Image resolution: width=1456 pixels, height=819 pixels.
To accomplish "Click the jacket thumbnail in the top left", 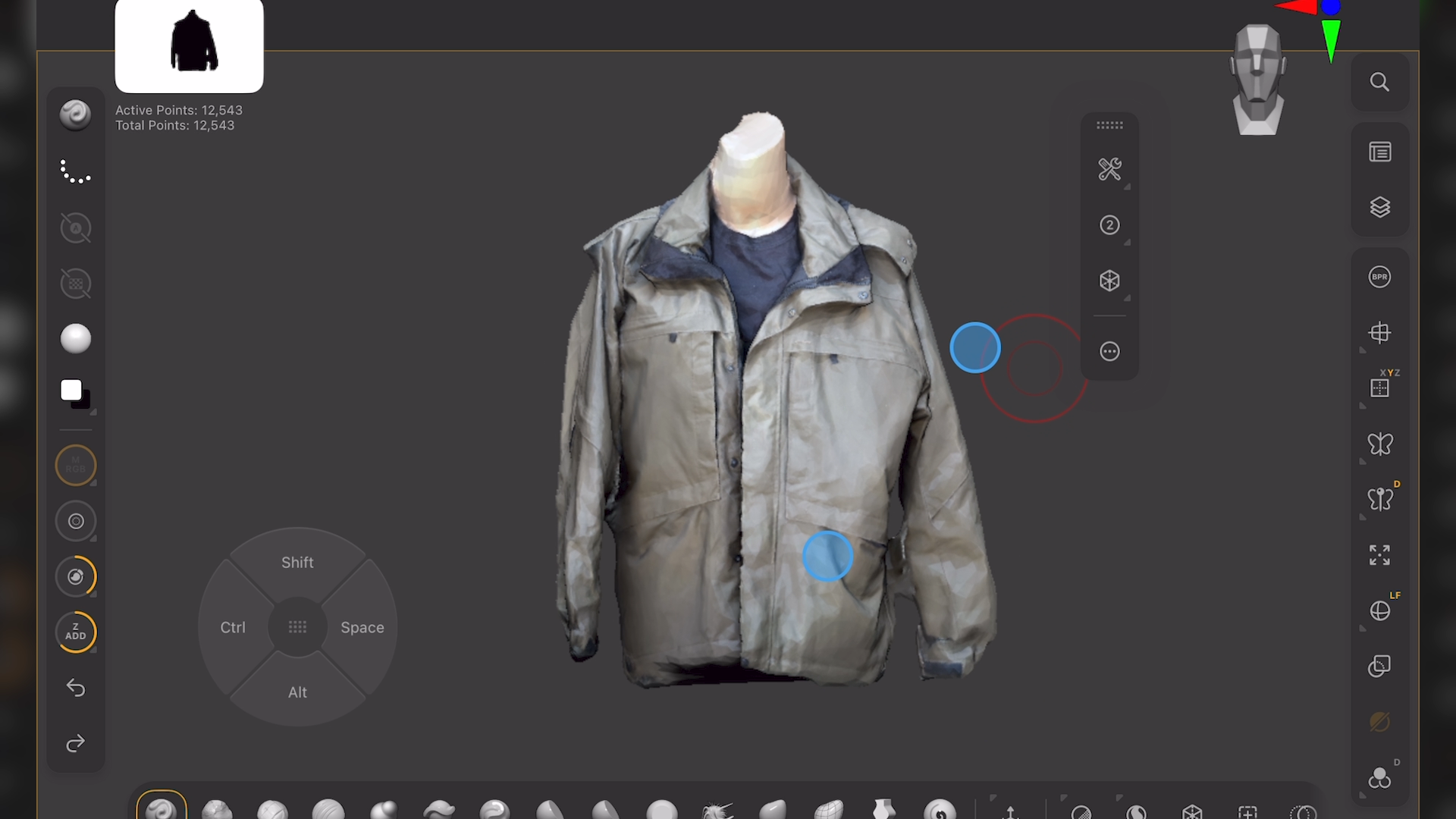I will (189, 45).
